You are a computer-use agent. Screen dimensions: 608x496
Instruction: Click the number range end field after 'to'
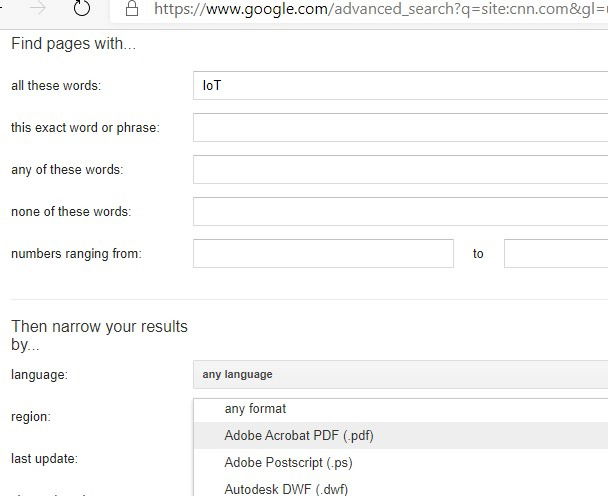(555, 254)
